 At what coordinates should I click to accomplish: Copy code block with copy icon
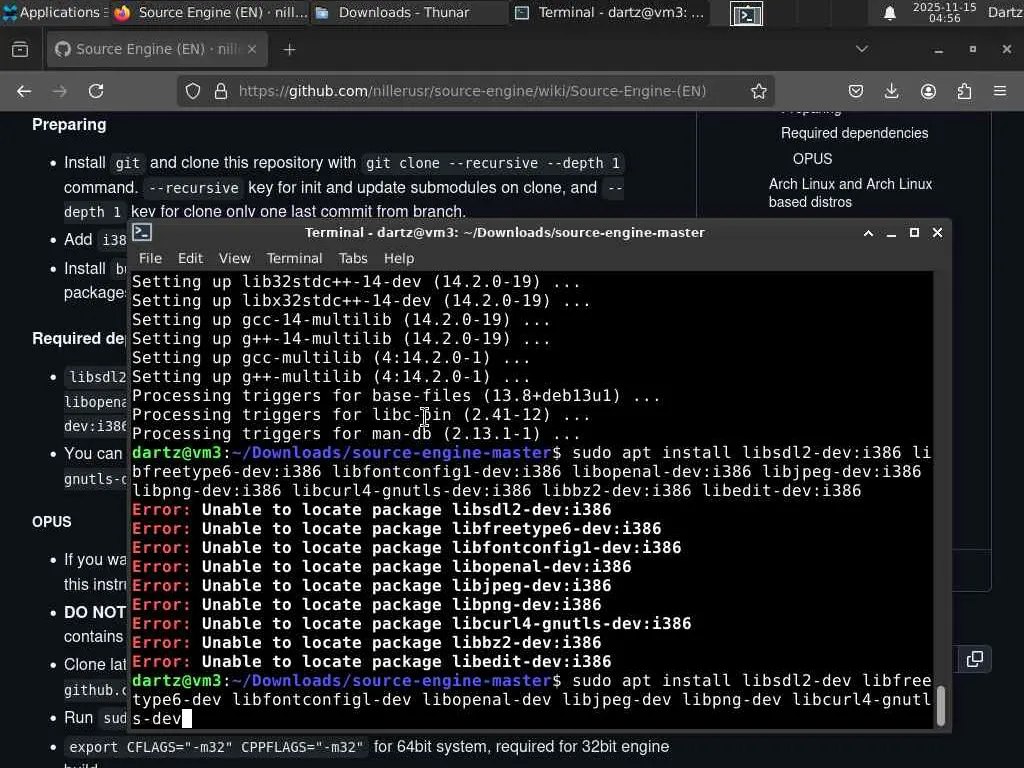(x=974, y=659)
